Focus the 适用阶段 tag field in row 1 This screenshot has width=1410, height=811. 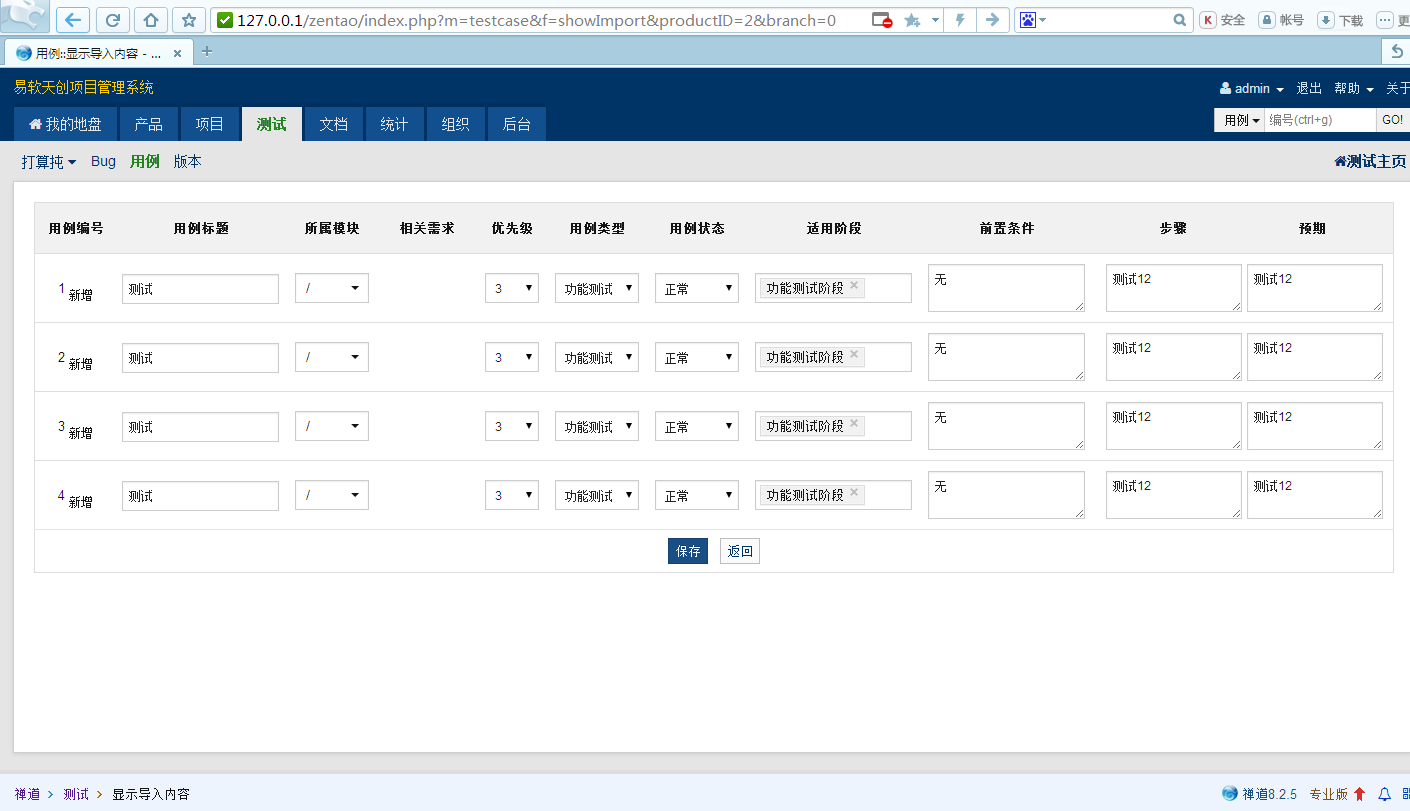tap(833, 288)
